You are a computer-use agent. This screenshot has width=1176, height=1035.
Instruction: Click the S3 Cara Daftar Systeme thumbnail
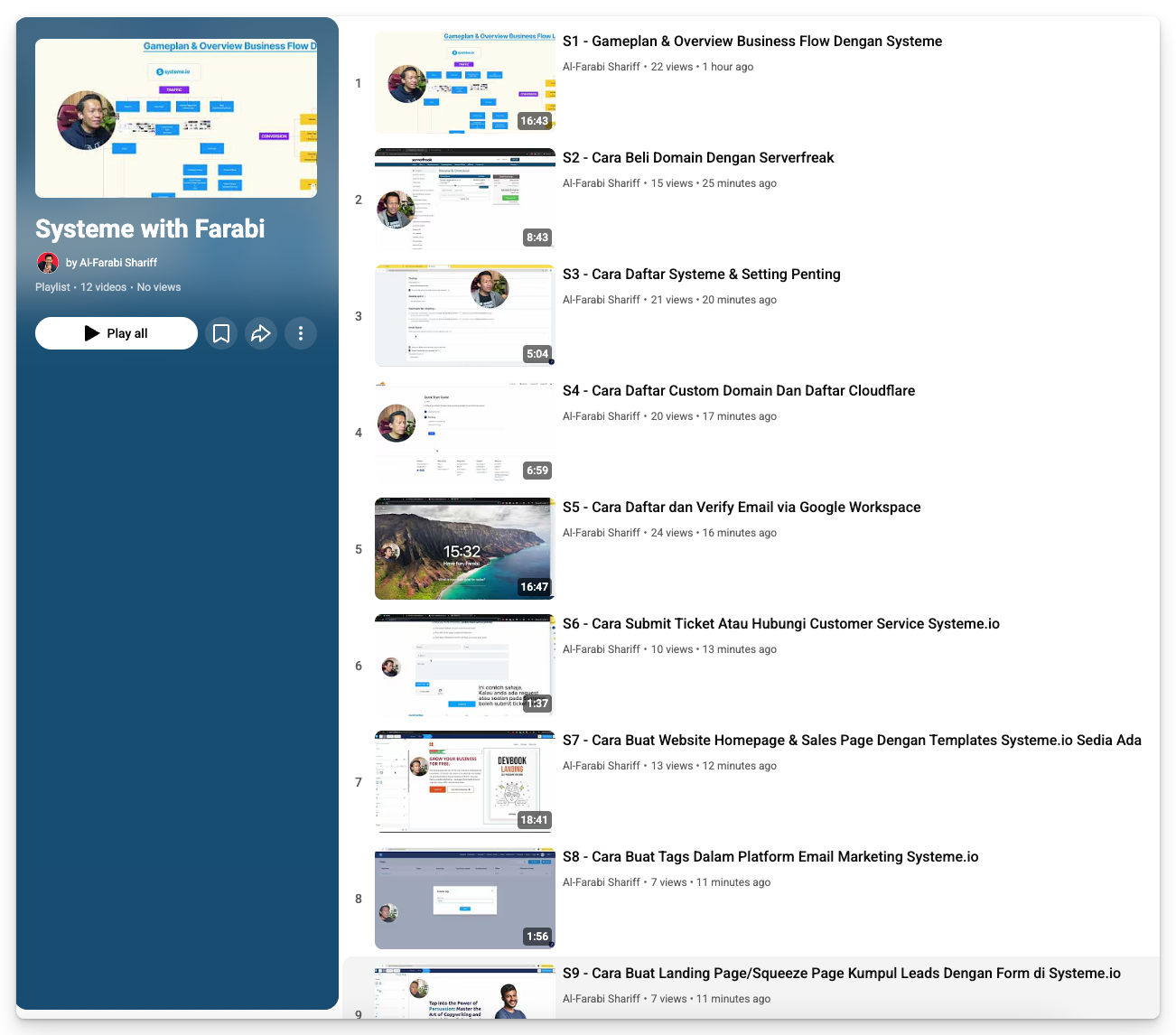(x=464, y=316)
